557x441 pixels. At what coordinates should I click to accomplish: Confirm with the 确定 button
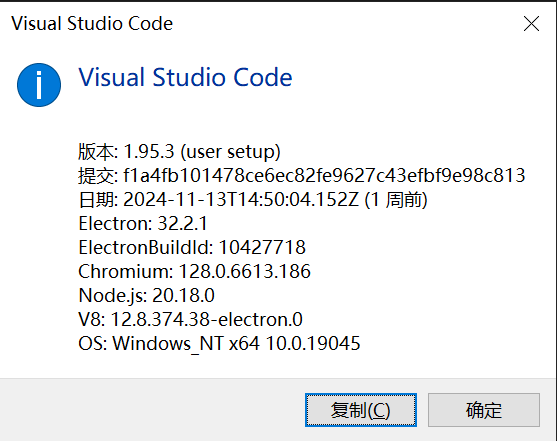click(x=484, y=410)
